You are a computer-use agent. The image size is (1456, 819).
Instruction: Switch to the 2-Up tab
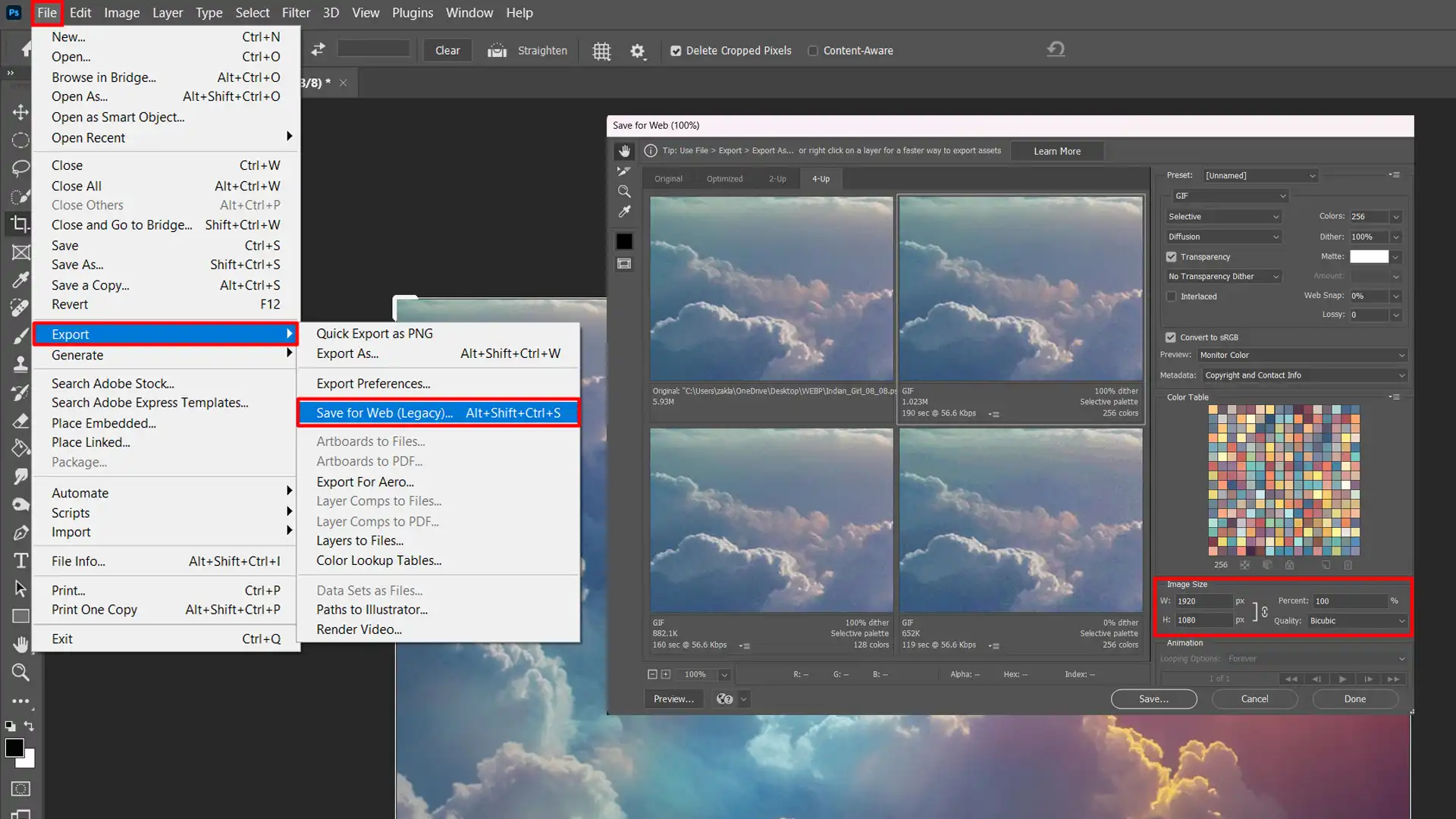[777, 179]
